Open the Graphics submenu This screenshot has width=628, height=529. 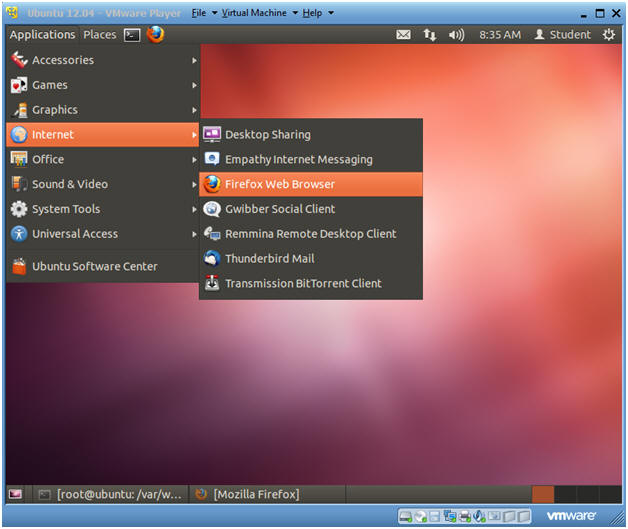(103, 110)
